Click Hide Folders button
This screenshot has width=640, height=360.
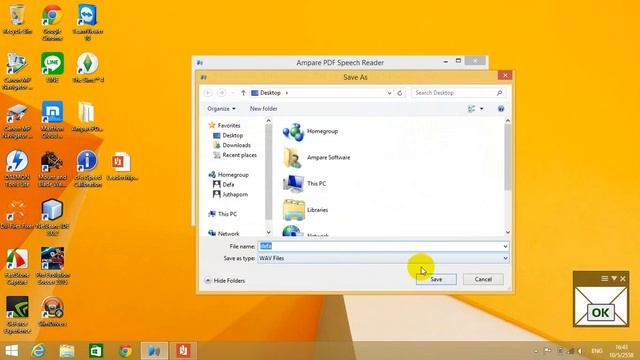[x=224, y=280]
